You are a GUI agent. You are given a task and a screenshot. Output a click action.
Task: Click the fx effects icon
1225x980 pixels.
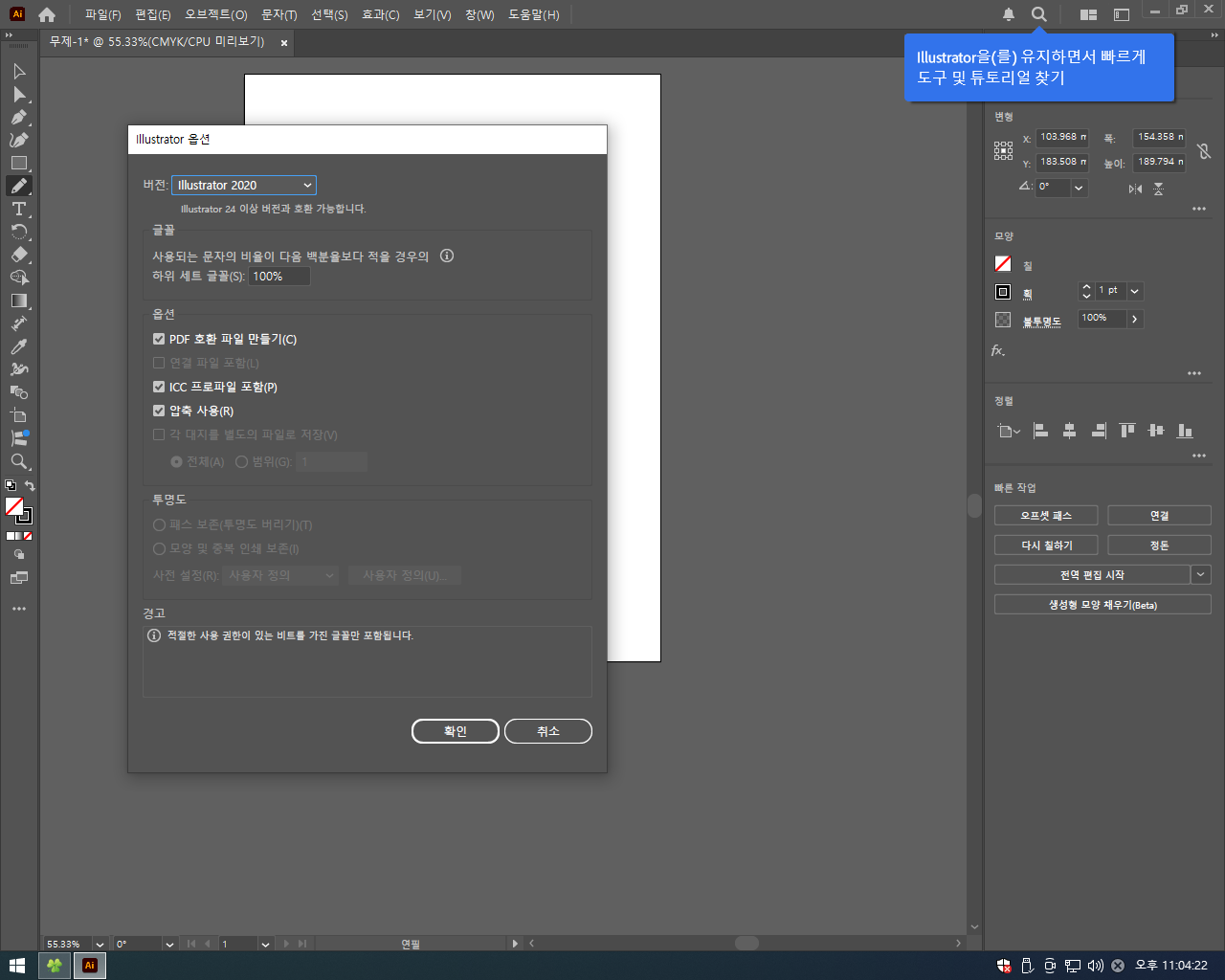(998, 351)
